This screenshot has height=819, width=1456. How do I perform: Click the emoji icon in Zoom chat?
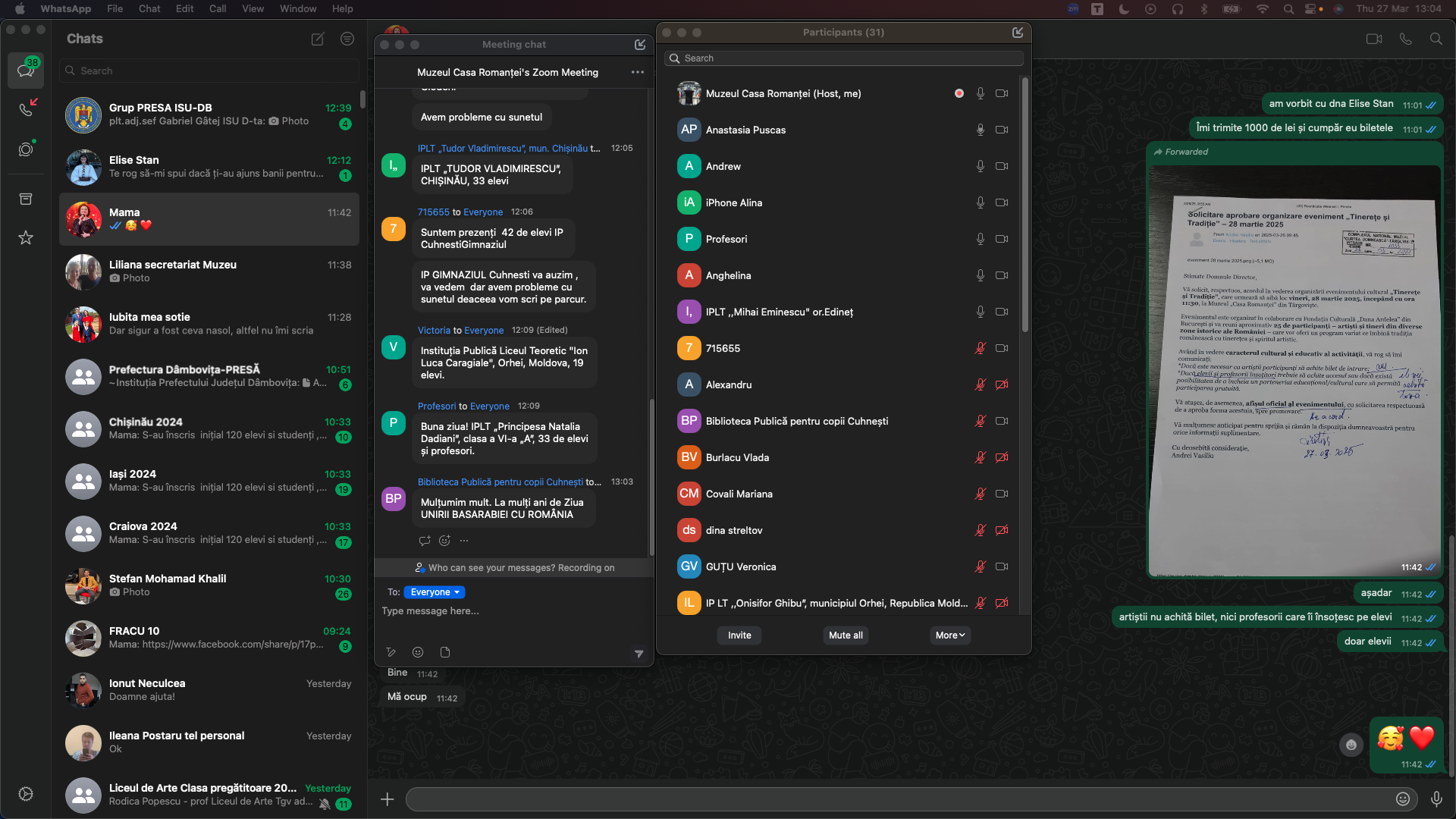click(418, 652)
